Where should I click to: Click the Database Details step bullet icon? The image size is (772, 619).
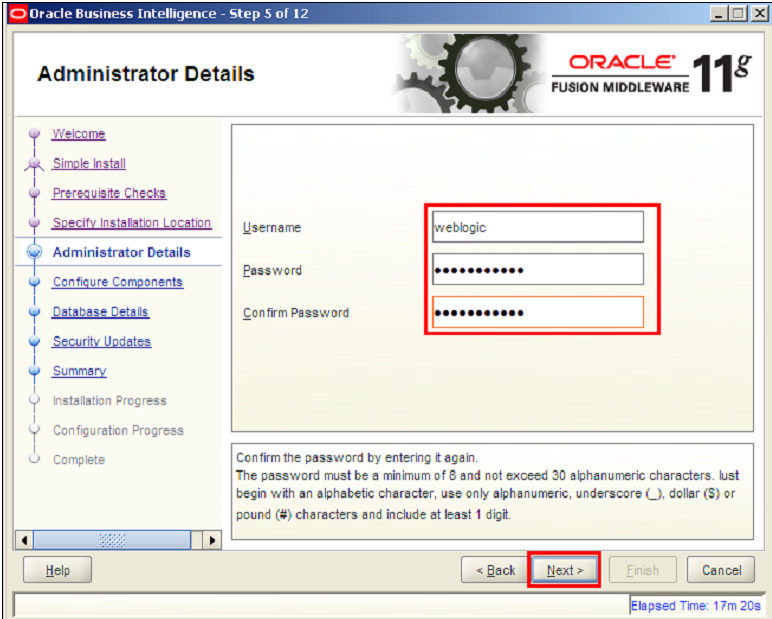(34, 311)
